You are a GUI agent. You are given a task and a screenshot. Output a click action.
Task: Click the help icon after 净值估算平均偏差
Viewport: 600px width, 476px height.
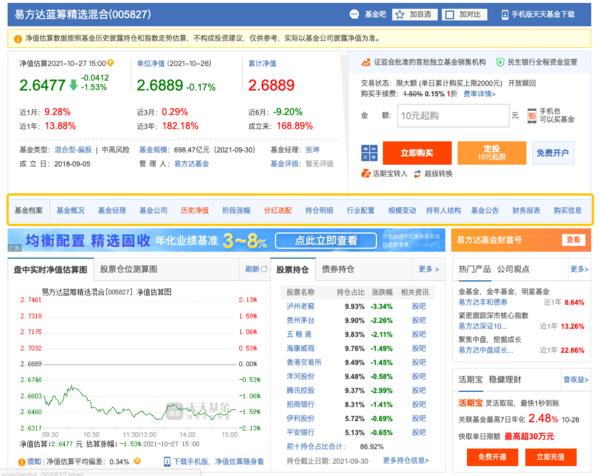137,461
